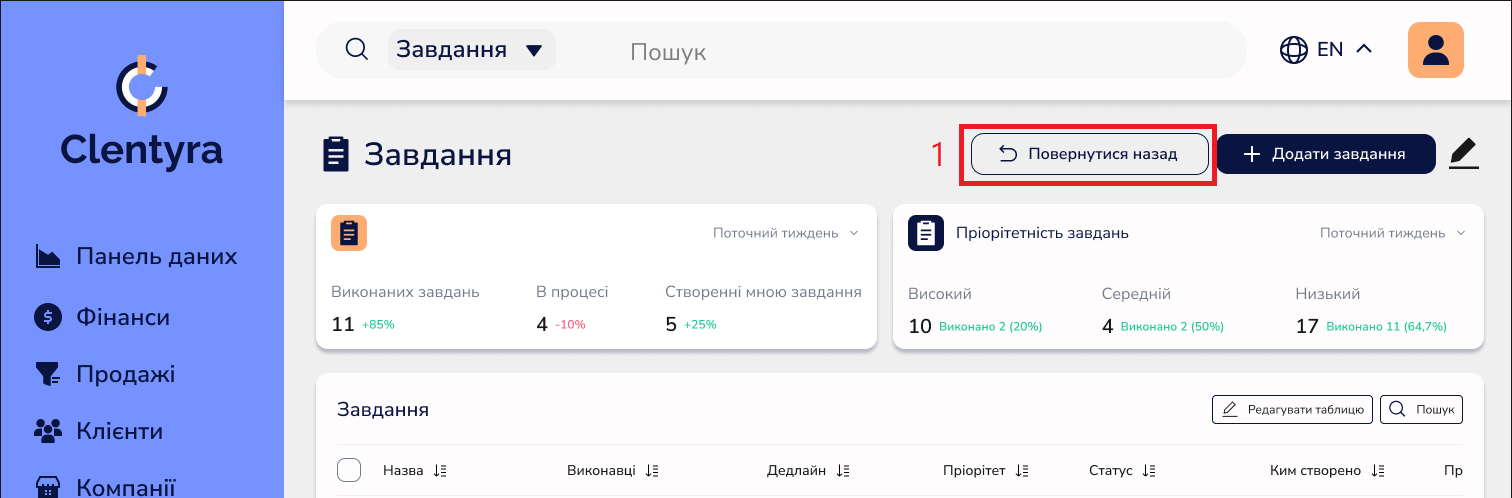The image size is (1512, 498).
Task: Click the storefront icon beside Компанії
Action: (48, 488)
